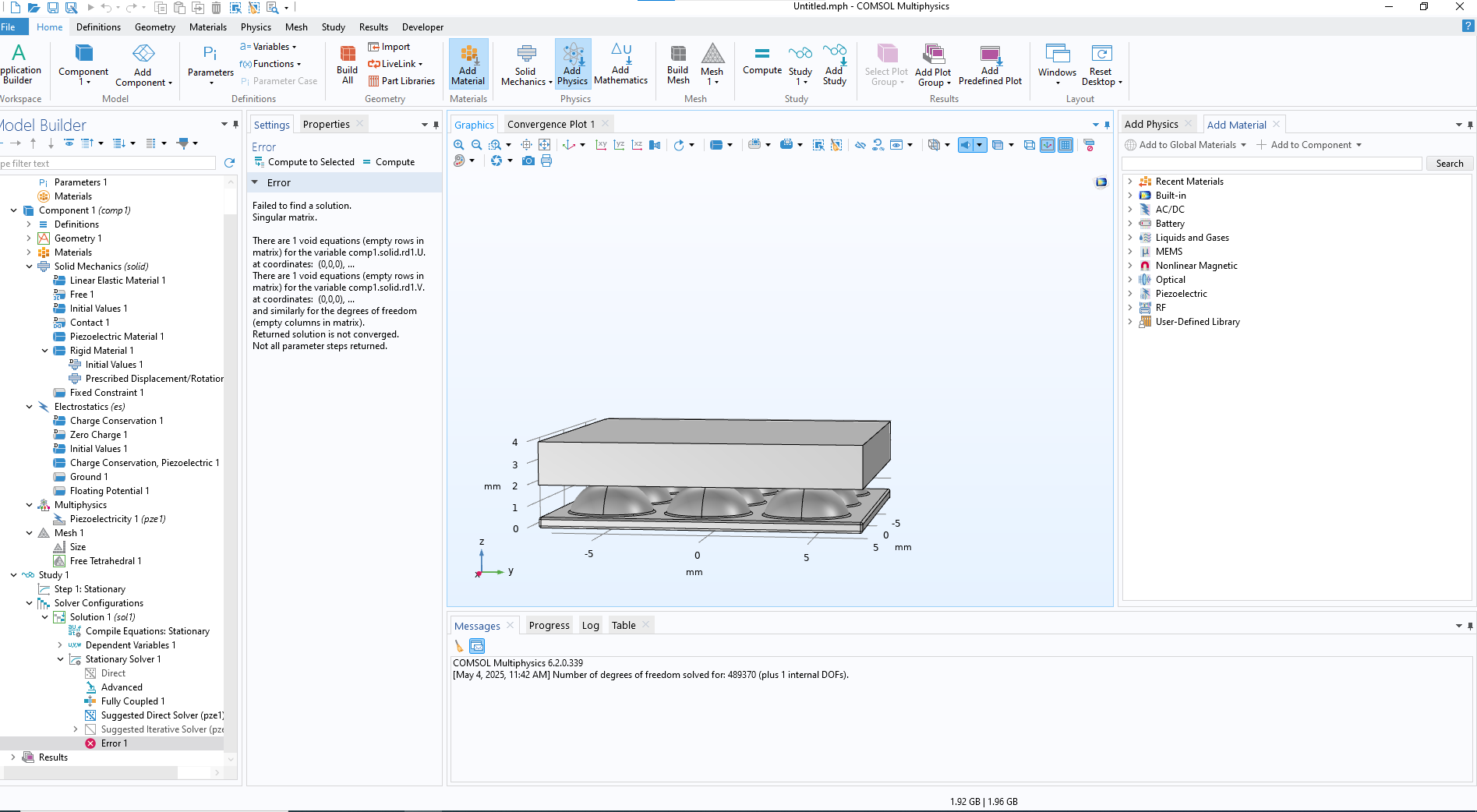The width and height of the screenshot is (1477, 812).
Task: Toggle the grid display in Graphics
Action: 1065,145
